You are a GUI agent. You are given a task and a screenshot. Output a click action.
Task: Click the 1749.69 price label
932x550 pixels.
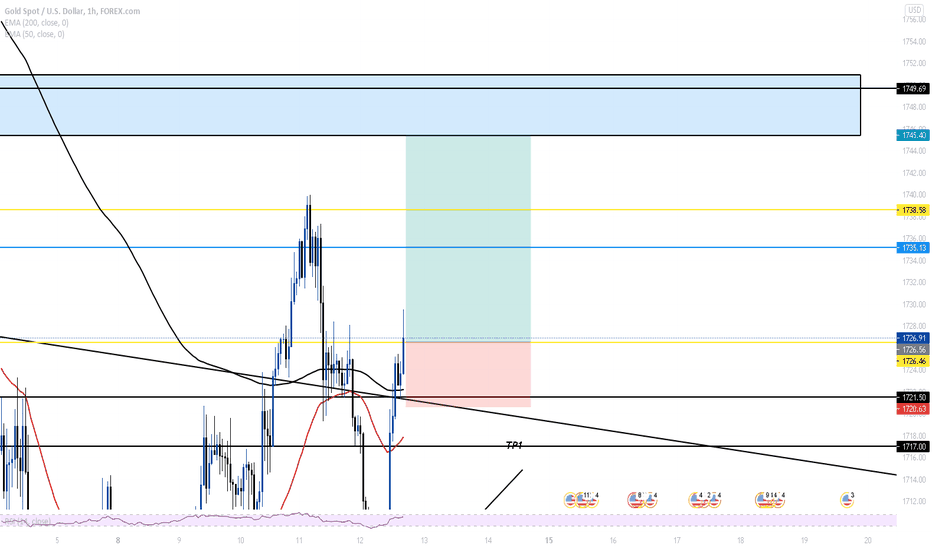912,89
